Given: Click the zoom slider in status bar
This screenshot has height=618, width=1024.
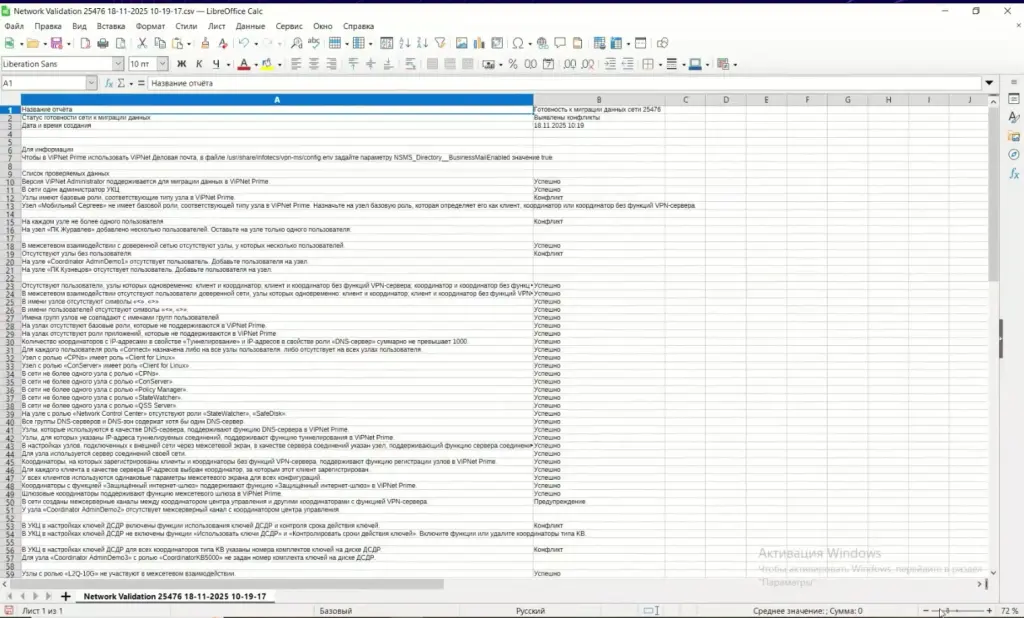Looking at the screenshot, I should pyautogui.click(x=957, y=611).
